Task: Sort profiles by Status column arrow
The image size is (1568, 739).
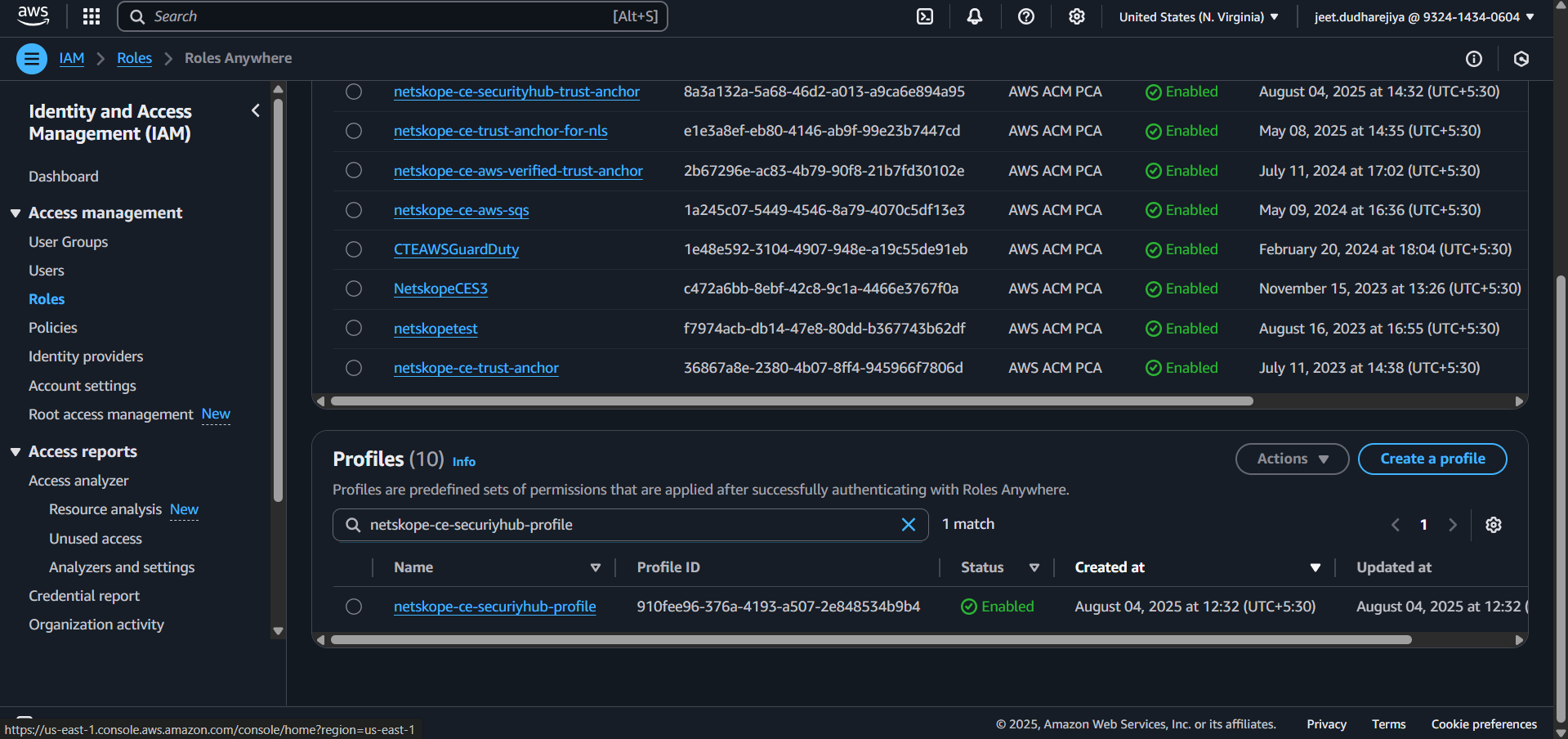Action: tap(1034, 567)
